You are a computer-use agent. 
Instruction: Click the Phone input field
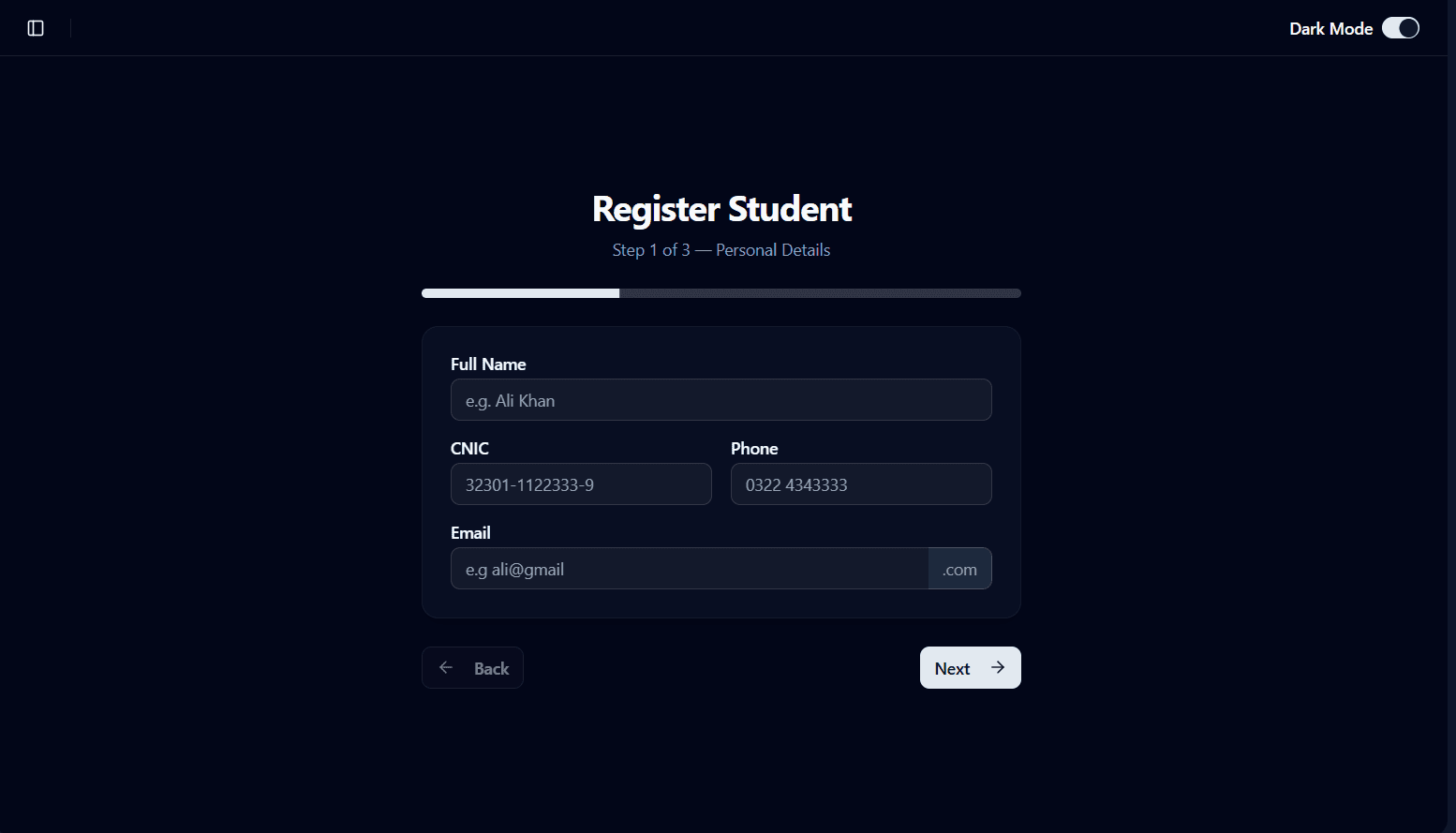[860, 483]
